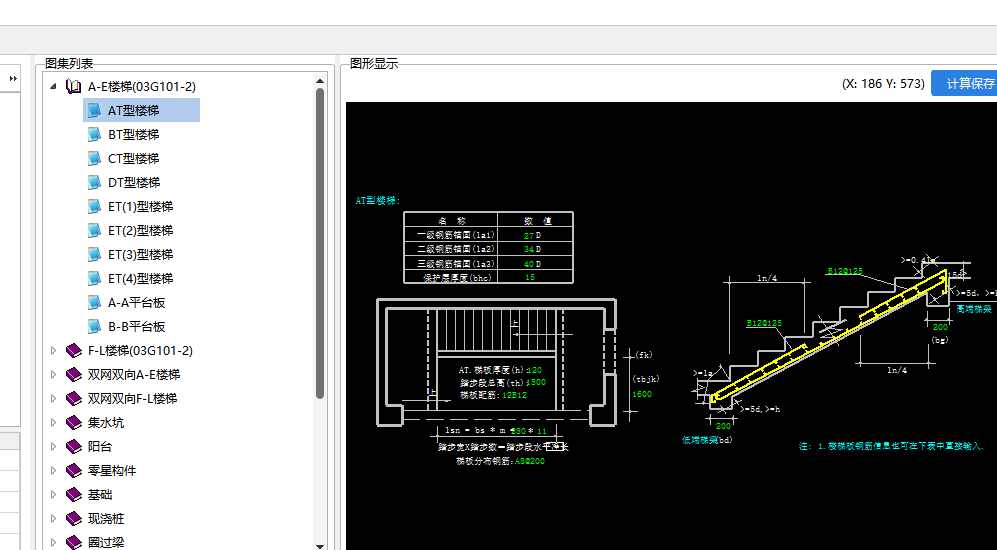Viewport: 997px width, 550px height.
Task: Click the step width value 280
Action: click(518, 431)
